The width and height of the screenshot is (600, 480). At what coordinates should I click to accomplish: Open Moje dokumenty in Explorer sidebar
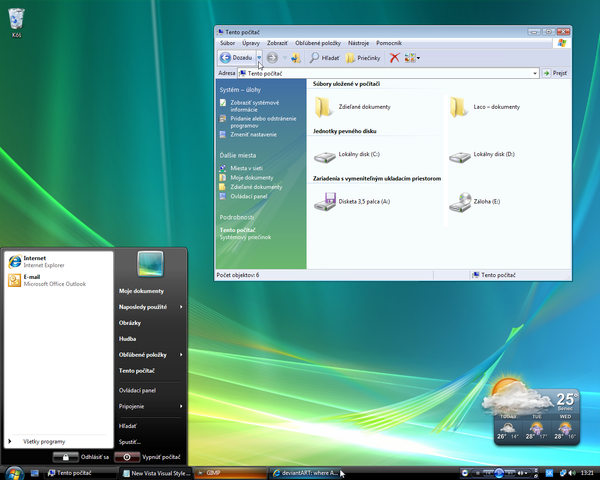(x=252, y=178)
